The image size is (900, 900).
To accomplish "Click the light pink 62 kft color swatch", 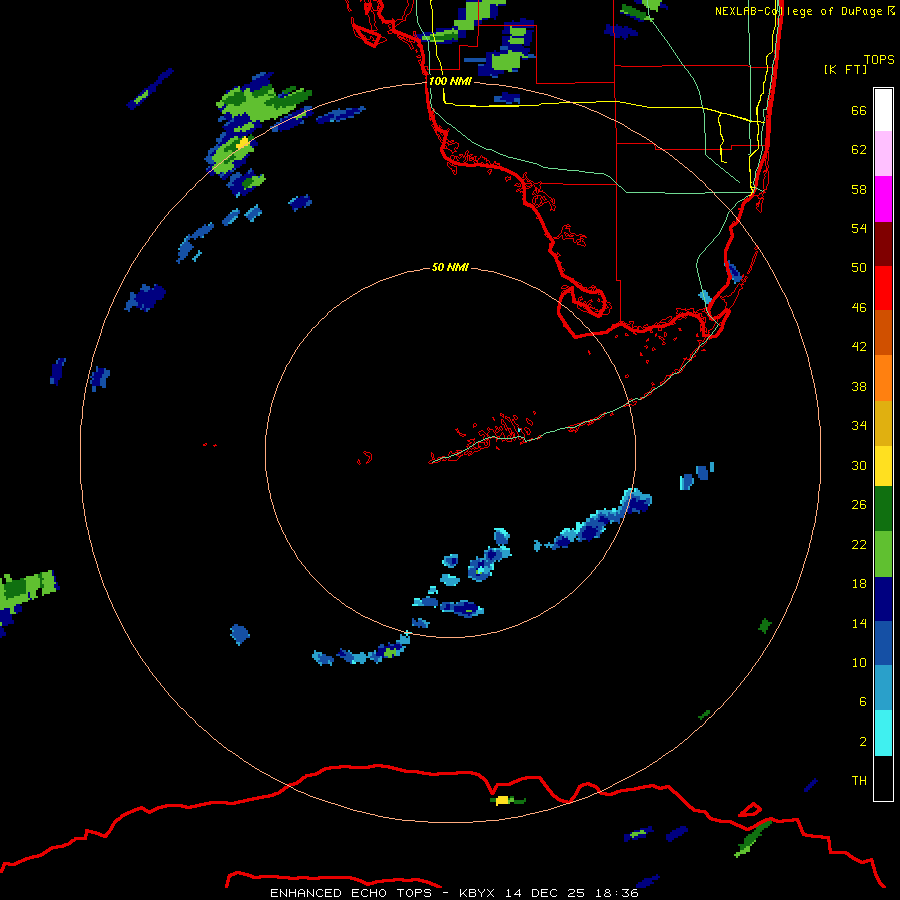I will pyautogui.click(x=883, y=154).
